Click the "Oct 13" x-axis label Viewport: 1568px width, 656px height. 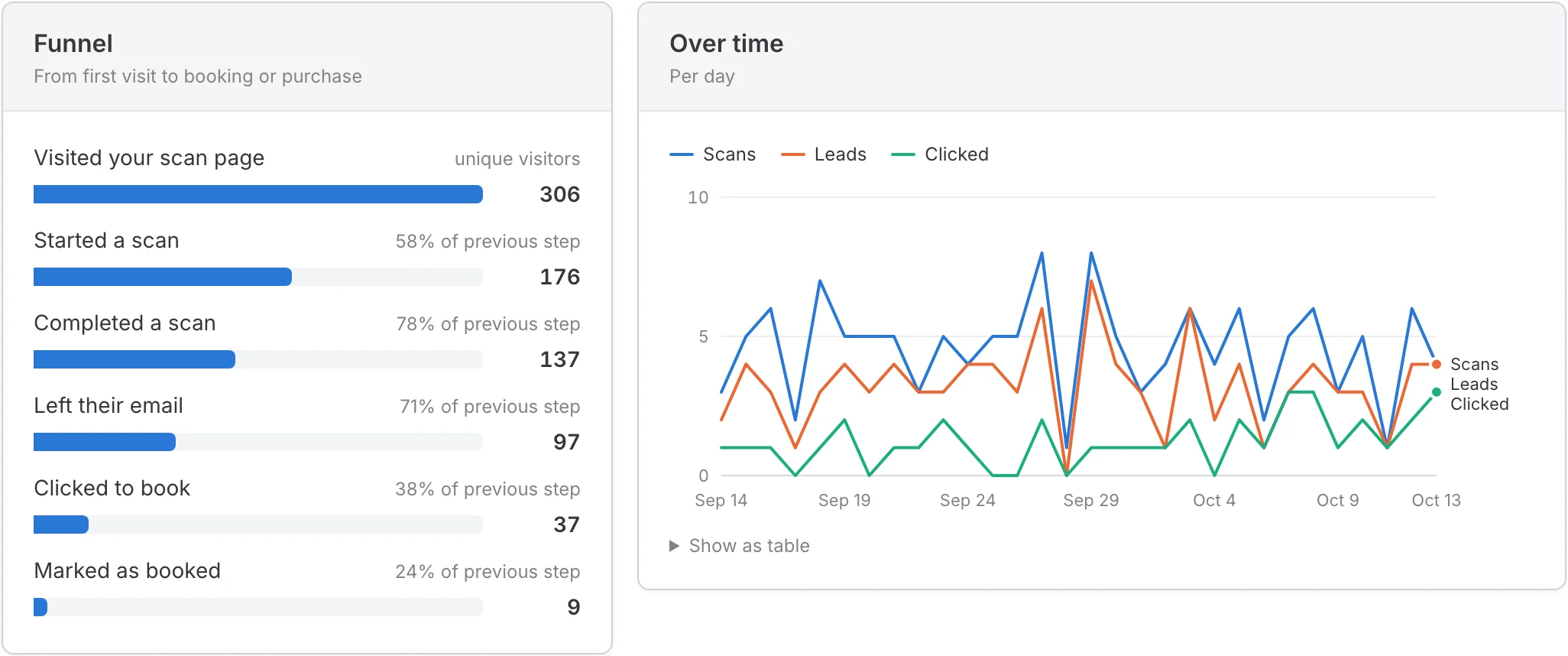(x=1437, y=501)
